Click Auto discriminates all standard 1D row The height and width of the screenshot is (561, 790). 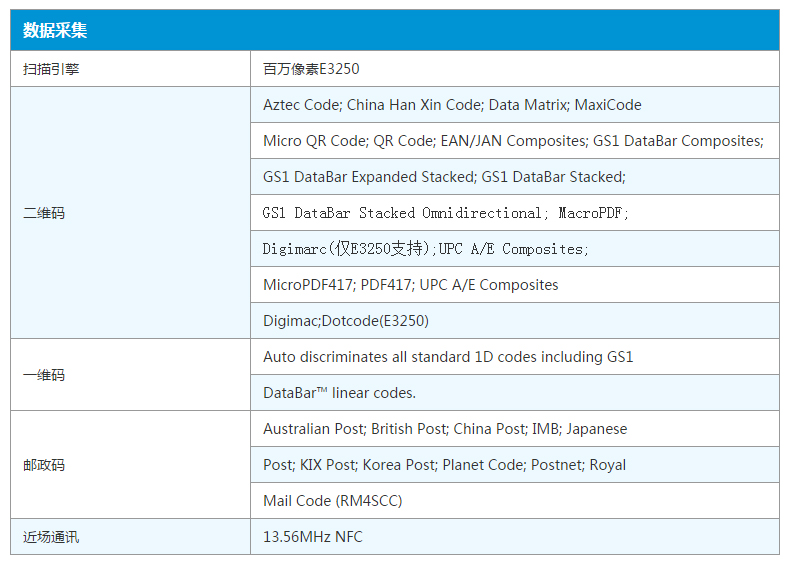(x=515, y=357)
